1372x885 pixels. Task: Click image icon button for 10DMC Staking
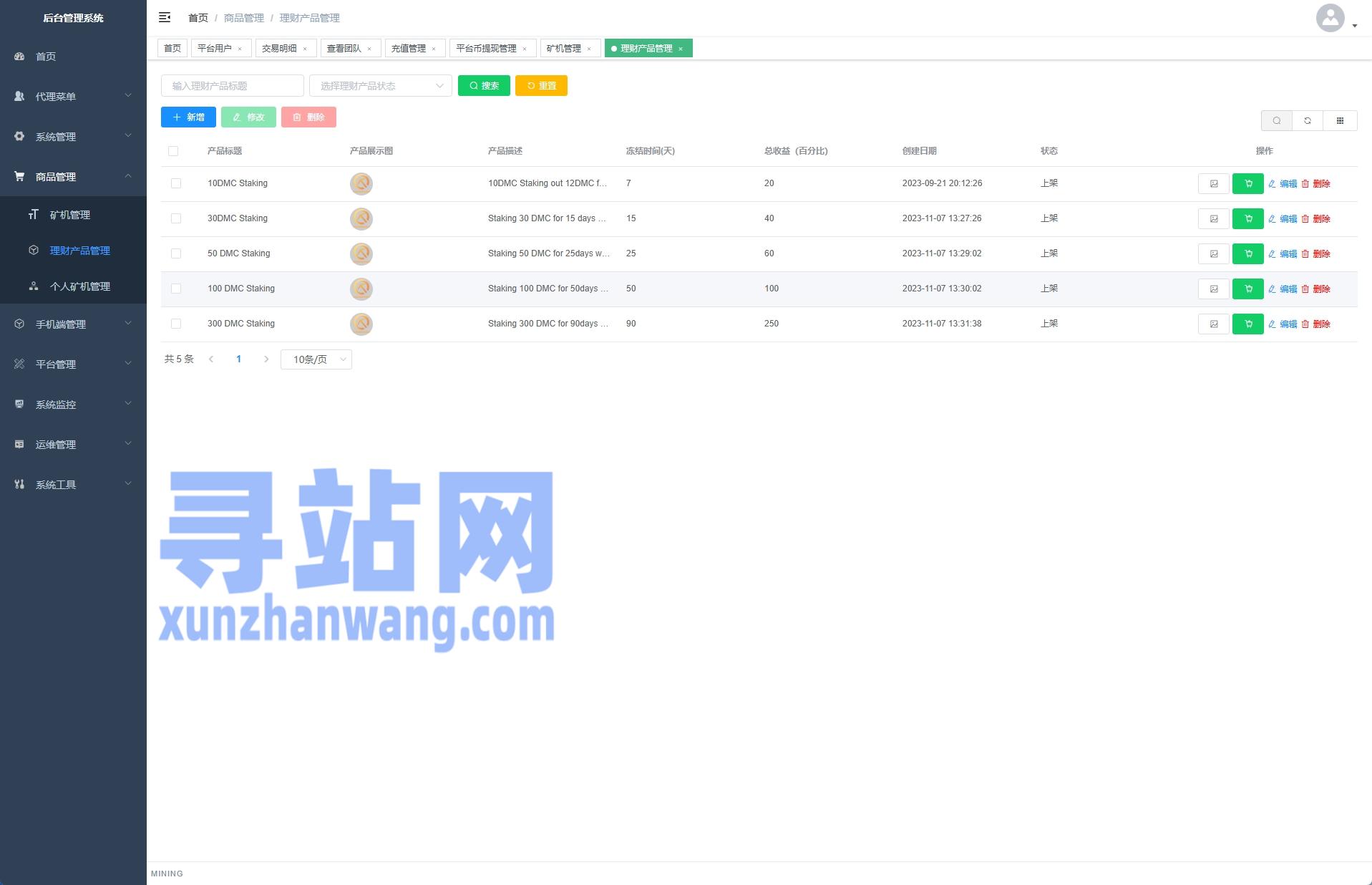(1213, 184)
